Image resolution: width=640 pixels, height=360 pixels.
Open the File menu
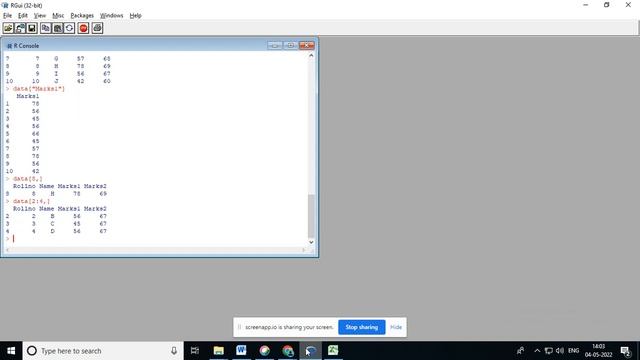(7, 16)
